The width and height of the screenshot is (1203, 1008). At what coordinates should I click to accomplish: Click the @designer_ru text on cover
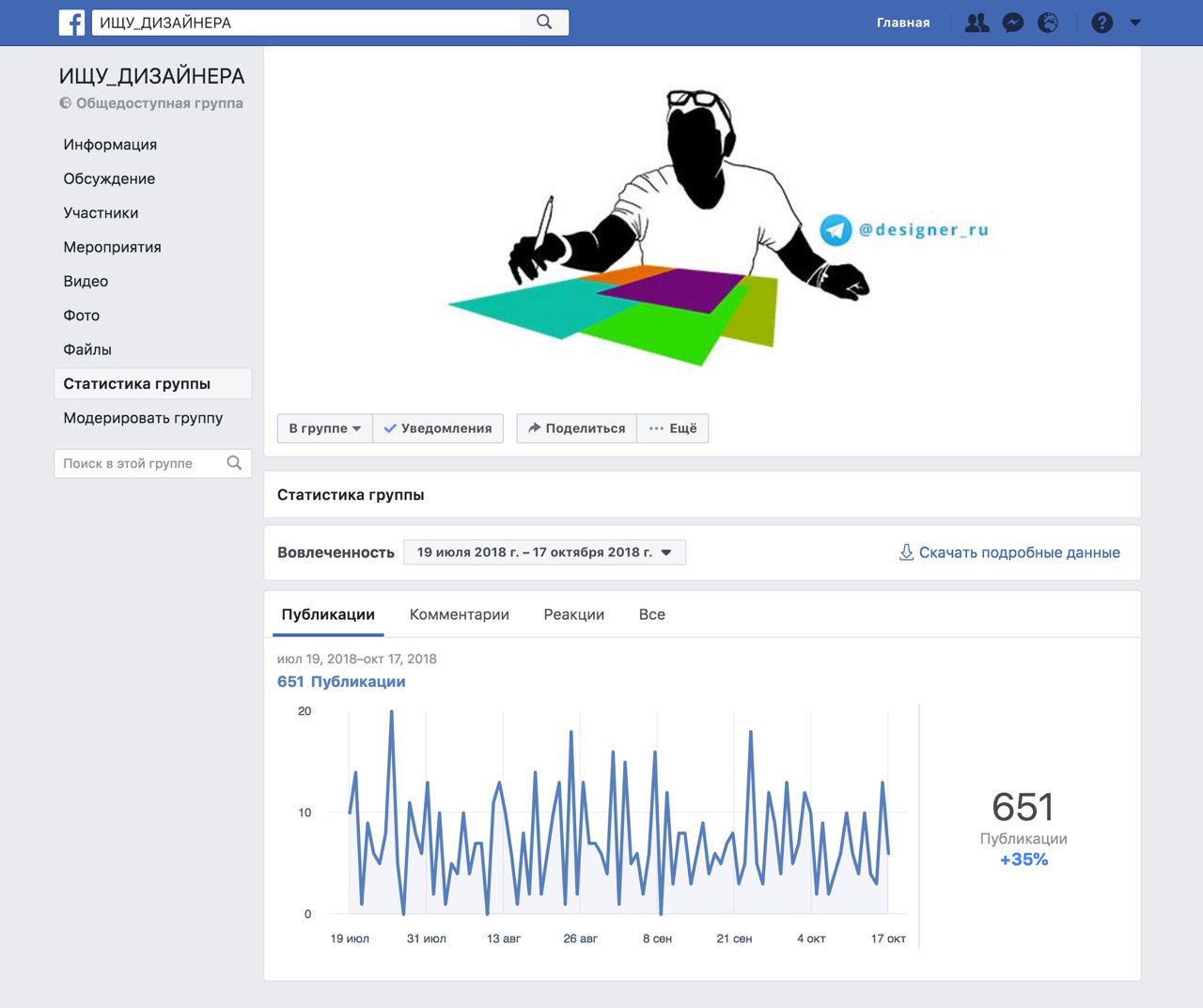[x=923, y=230]
